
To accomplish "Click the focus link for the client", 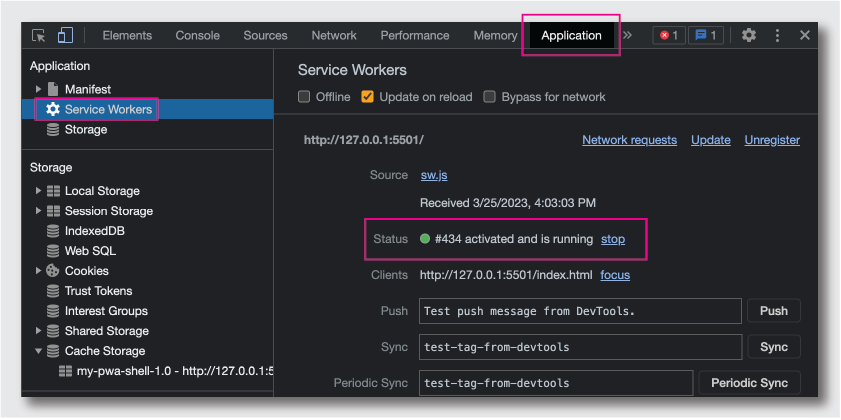I will (615, 275).
